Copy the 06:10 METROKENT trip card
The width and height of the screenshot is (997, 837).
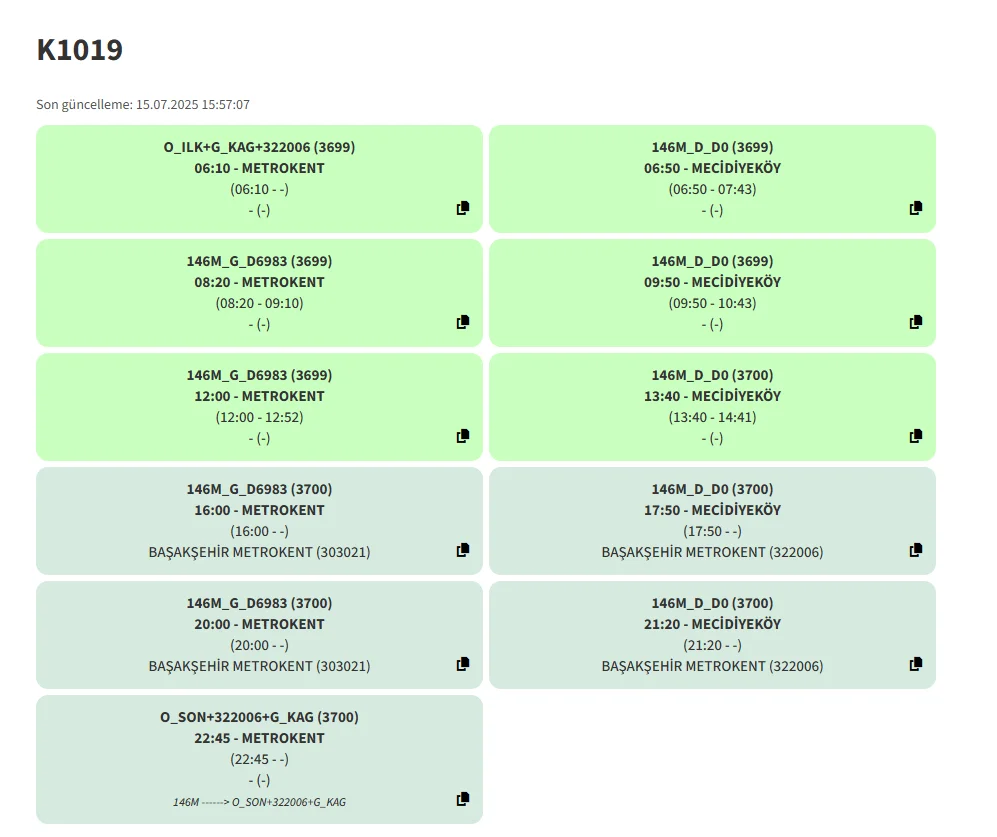(x=463, y=208)
